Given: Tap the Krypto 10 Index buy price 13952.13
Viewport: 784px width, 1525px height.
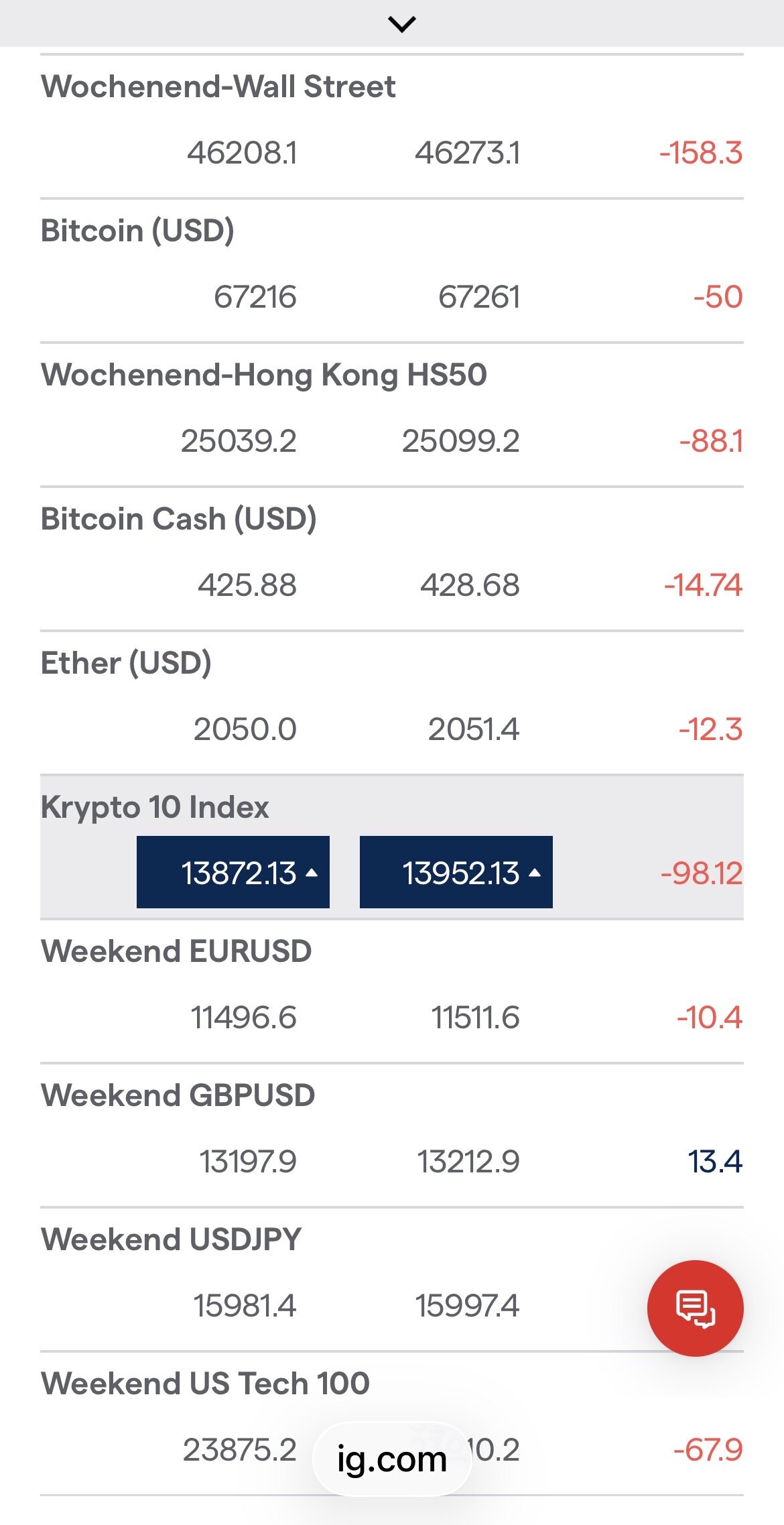Looking at the screenshot, I should click(x=456, y=872).
